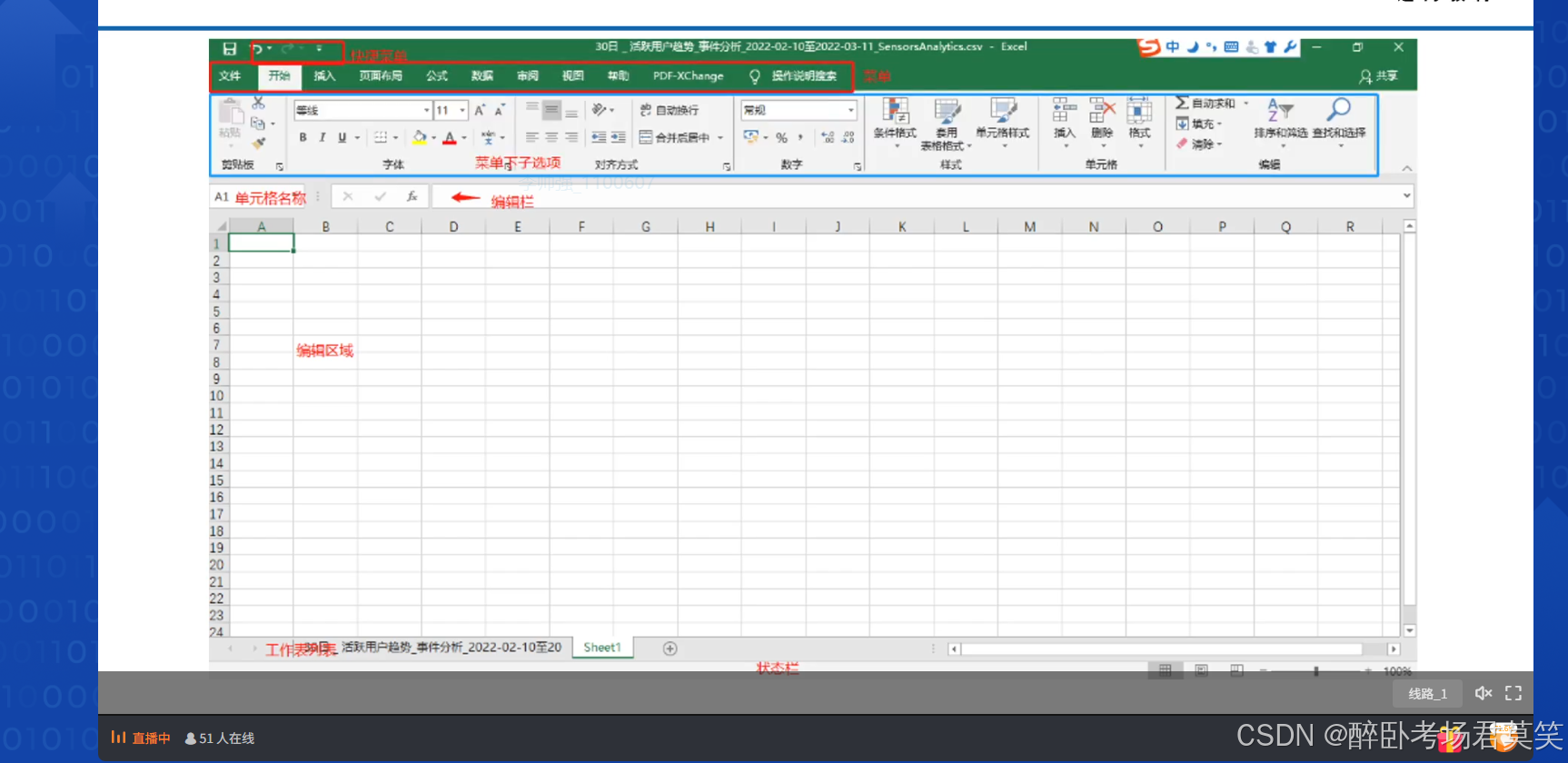Open 合并后居中 dropdown arrow
This screenshot has width=1568, height=763.
point(720,138)
